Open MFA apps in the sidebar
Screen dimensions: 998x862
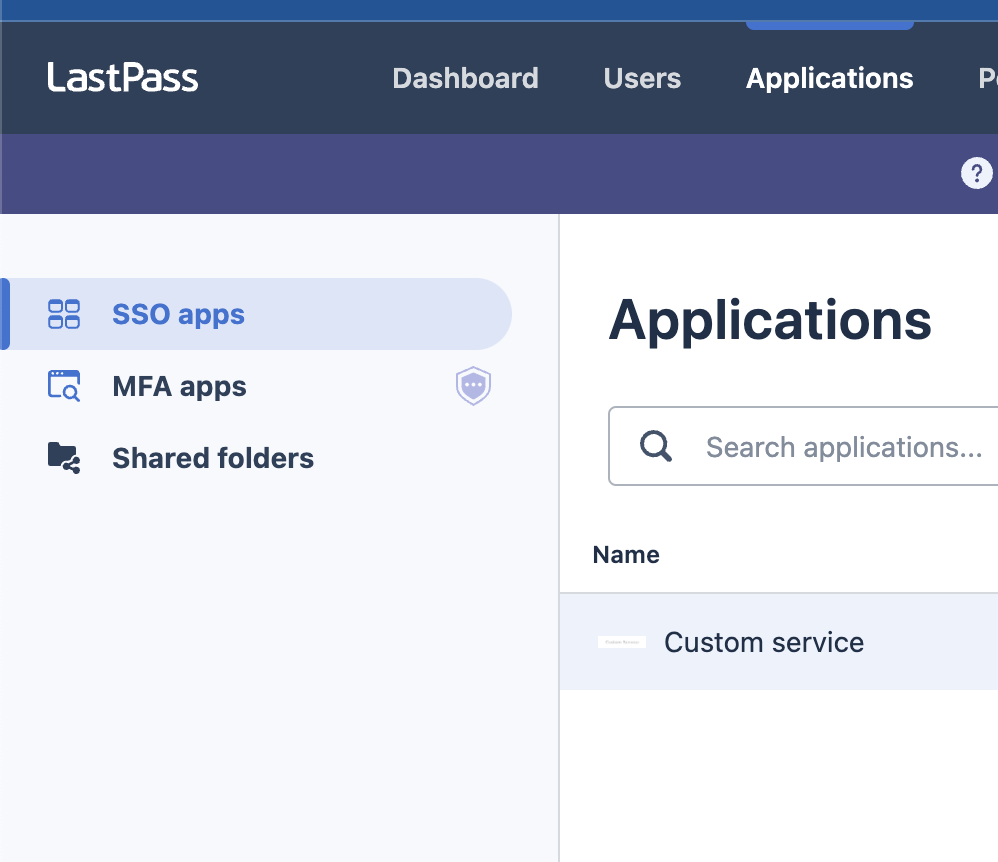[x=257, y=386]
